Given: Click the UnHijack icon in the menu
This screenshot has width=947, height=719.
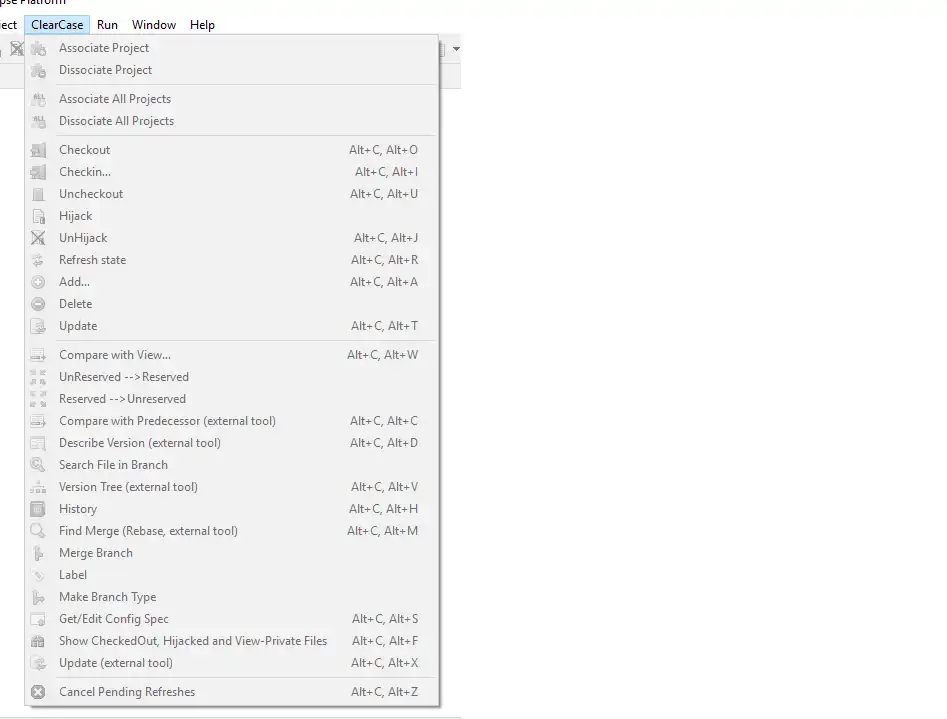Looking at the screenshot, I should (x=38, y=238).
